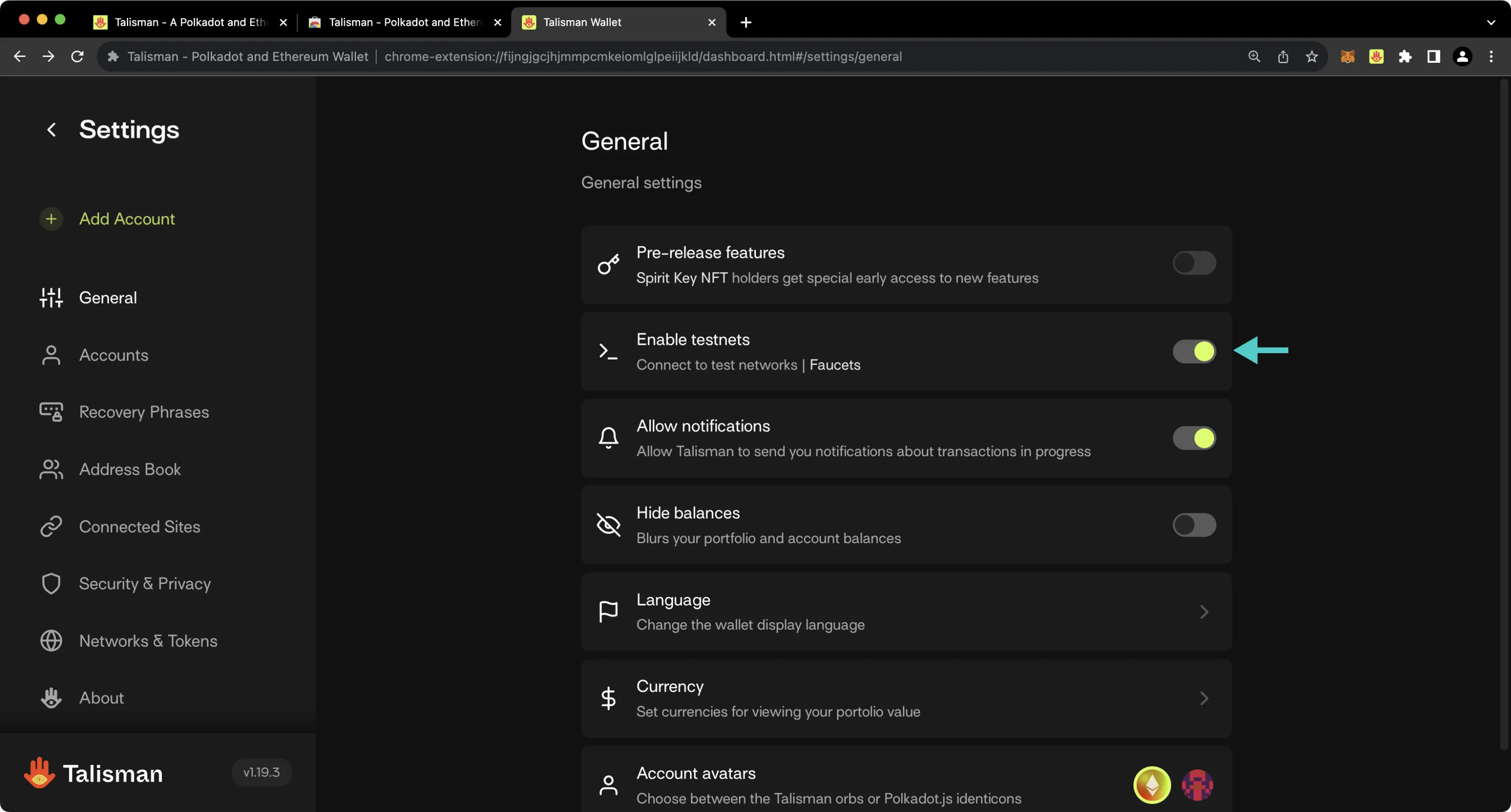
Task: Open Chrome three-dot menu
Action: [1491, 56]
